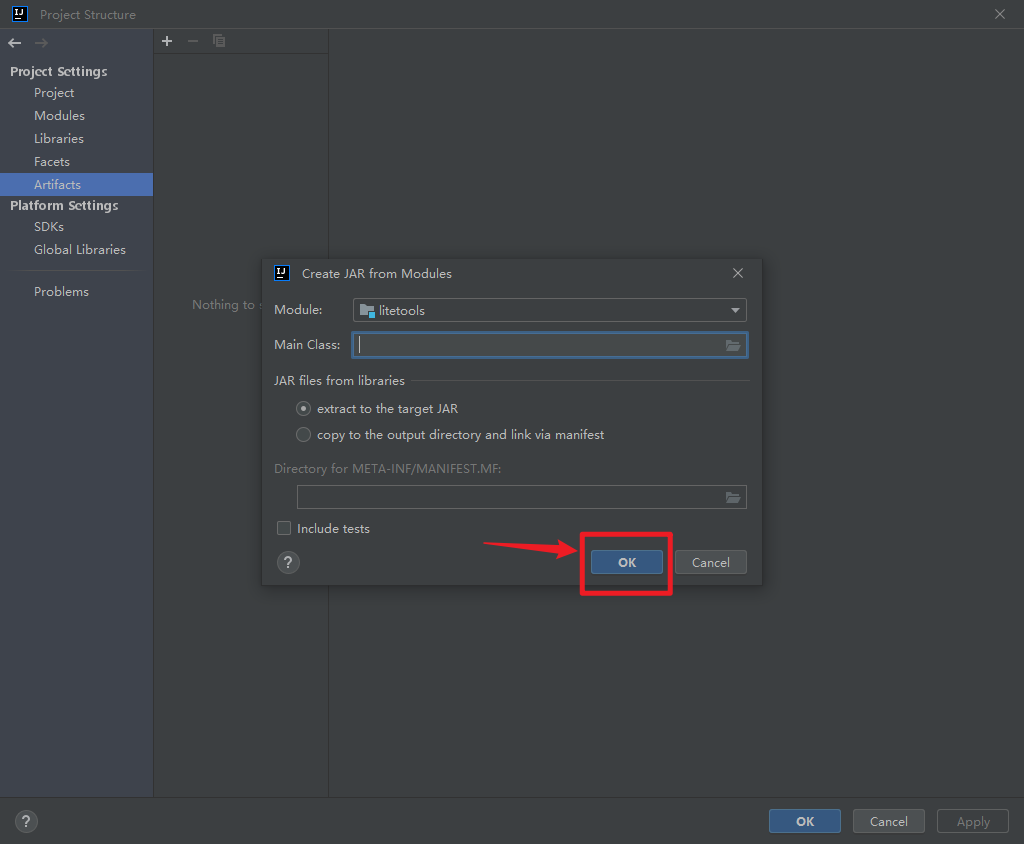Remove artifact with the minus icon
Viewport: 1024px width, 844px height.
click(193, 41)
